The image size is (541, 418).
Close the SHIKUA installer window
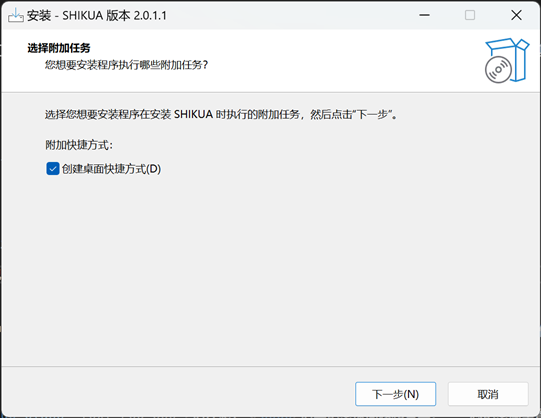coord(516,15)
